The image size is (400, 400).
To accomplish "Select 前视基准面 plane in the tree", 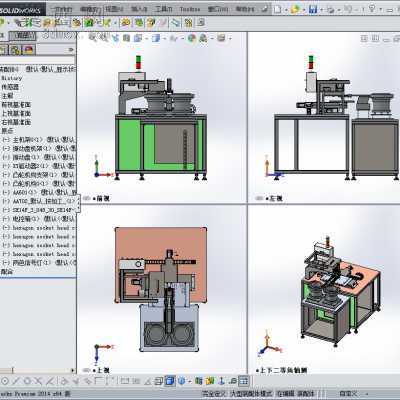I will pos(16,105).
